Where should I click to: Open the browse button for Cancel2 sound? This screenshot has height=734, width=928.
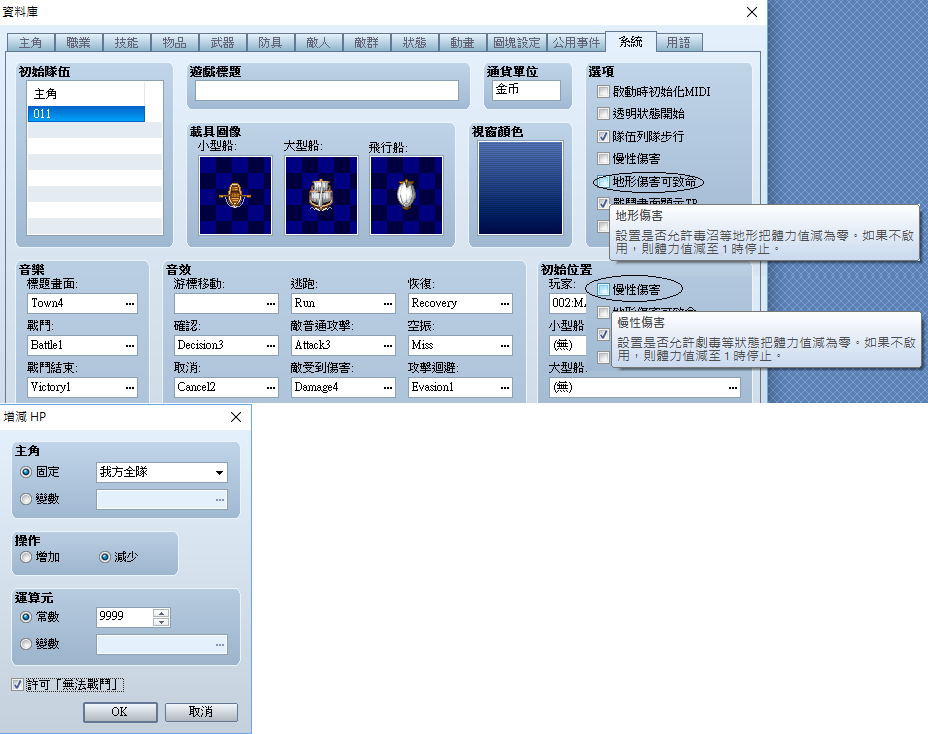(271, 388)
